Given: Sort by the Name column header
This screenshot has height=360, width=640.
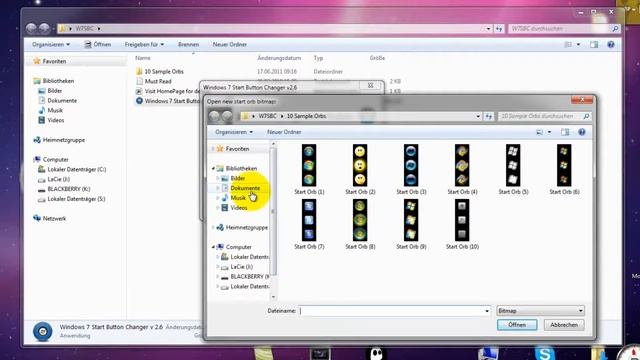Looking at the screenshot, I should pyautogui.click(x=143, y=58).
